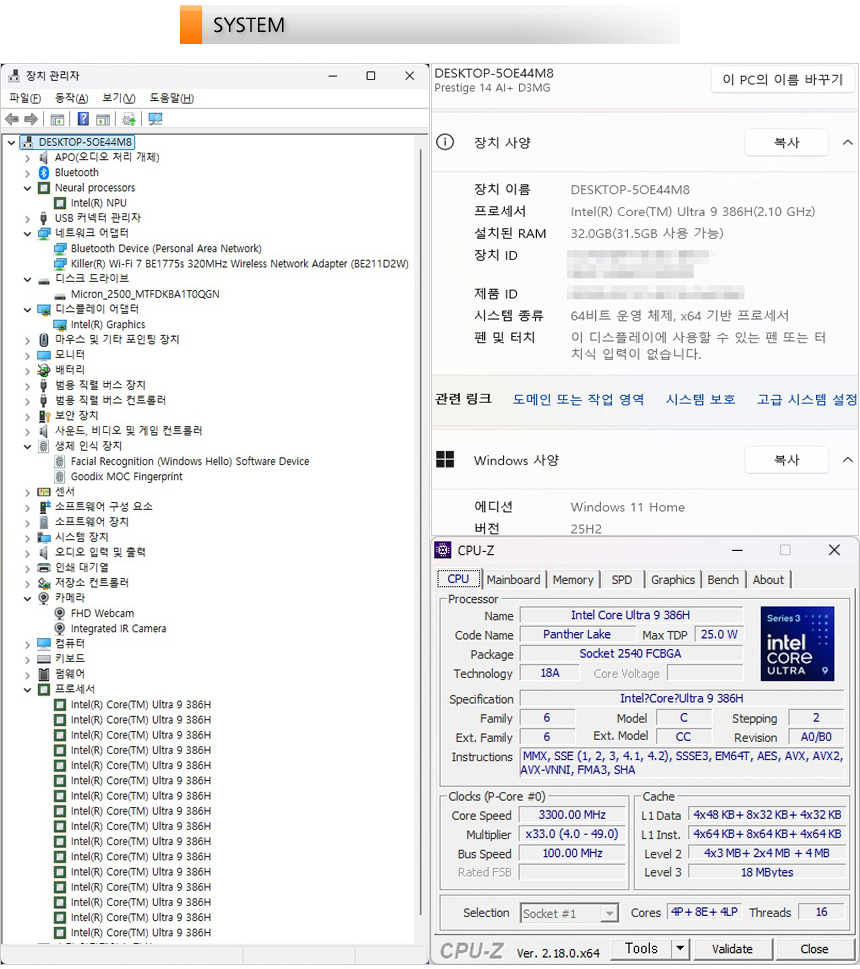Click the Validate button in CPU-Z
This screenshot has width=860, height=969.
(x=732, y=949)
